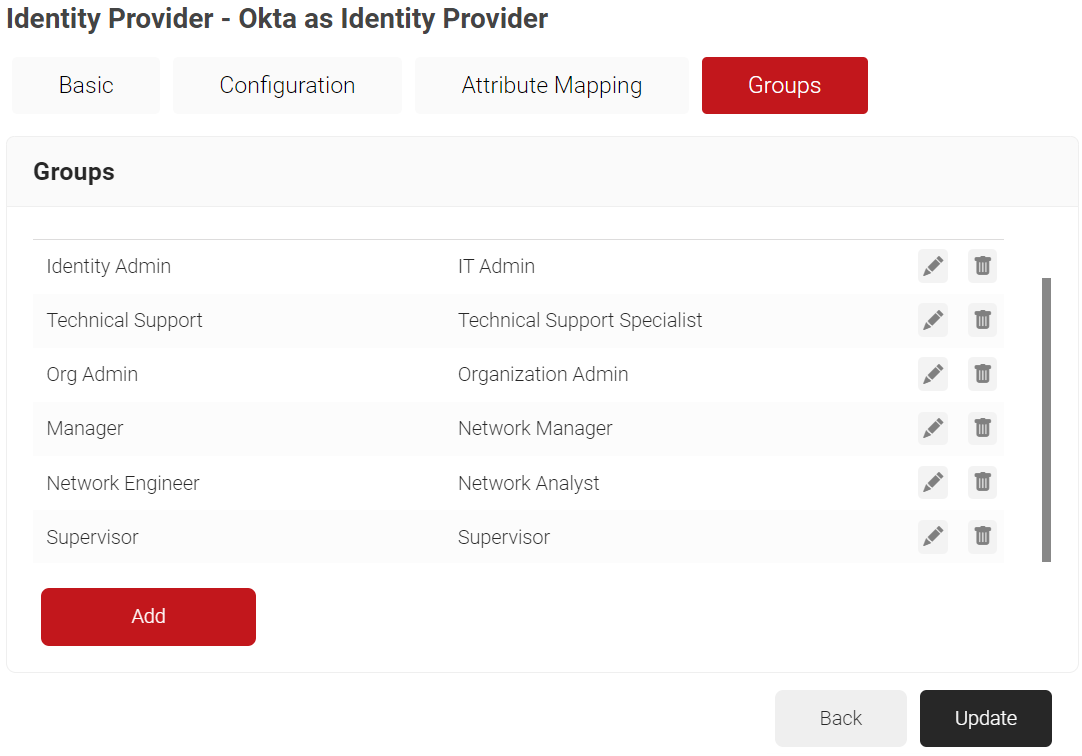Select the Groups tab
Screen dimensions: 1082x756
784,85
